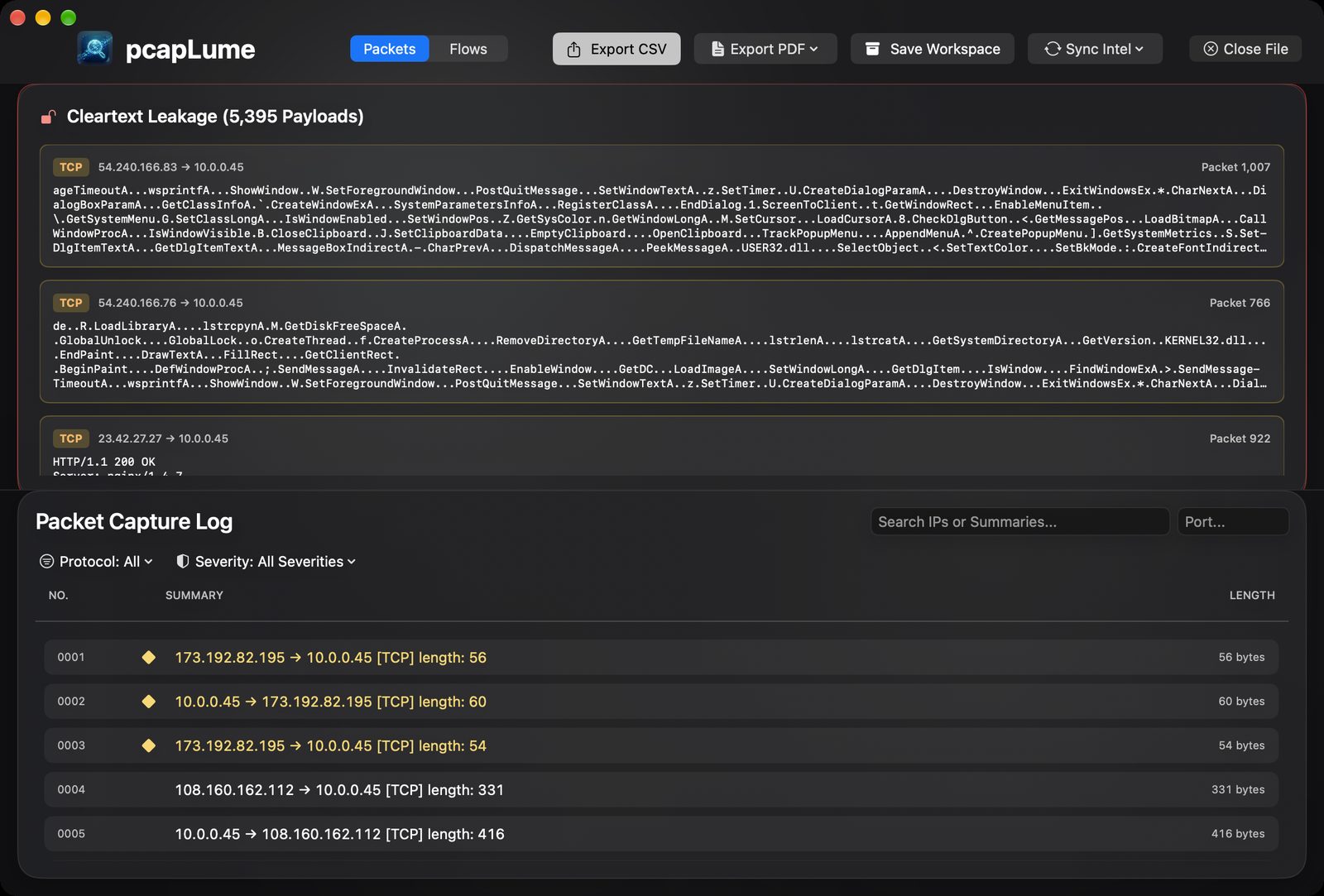
Task: Click the circled X icon on Close File
Action: [x=1210, y=49]
